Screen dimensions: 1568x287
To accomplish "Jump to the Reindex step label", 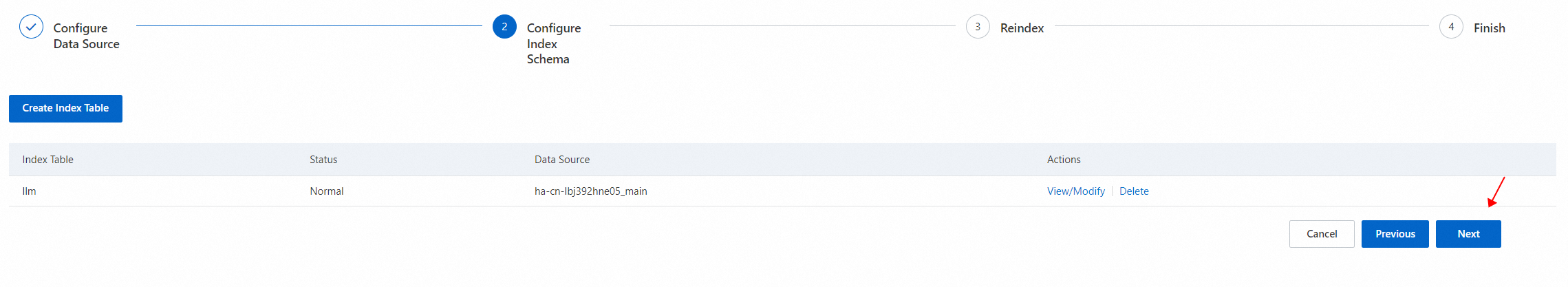I will pos(1022,28).
